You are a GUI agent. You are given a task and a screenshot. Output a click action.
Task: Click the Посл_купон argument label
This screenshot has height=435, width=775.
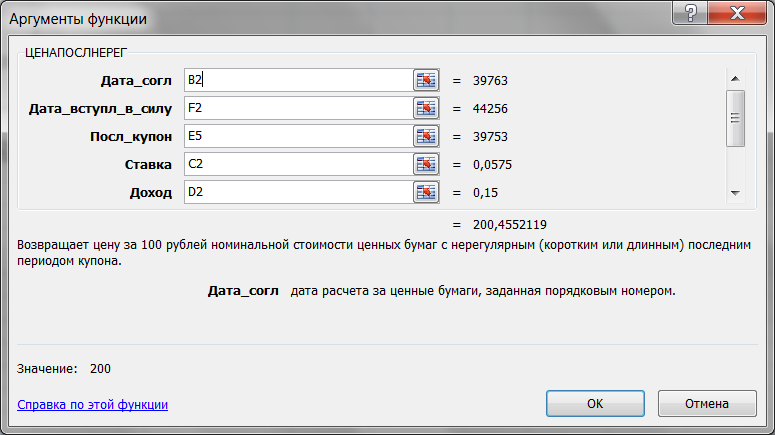pos(131,136)
